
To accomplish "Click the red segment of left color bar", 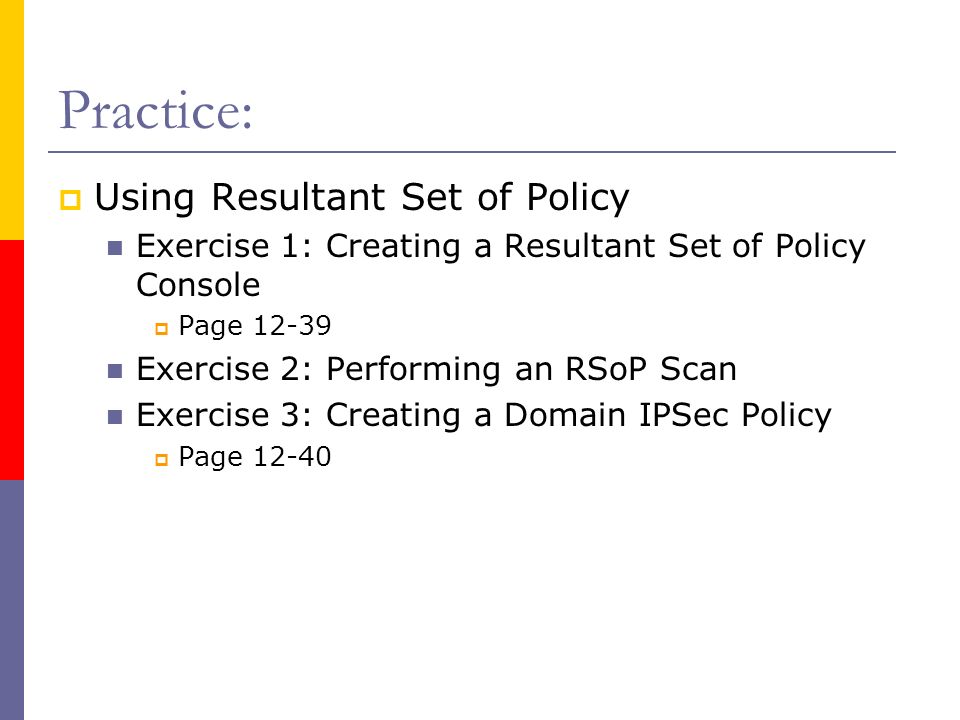I will 12,360.
